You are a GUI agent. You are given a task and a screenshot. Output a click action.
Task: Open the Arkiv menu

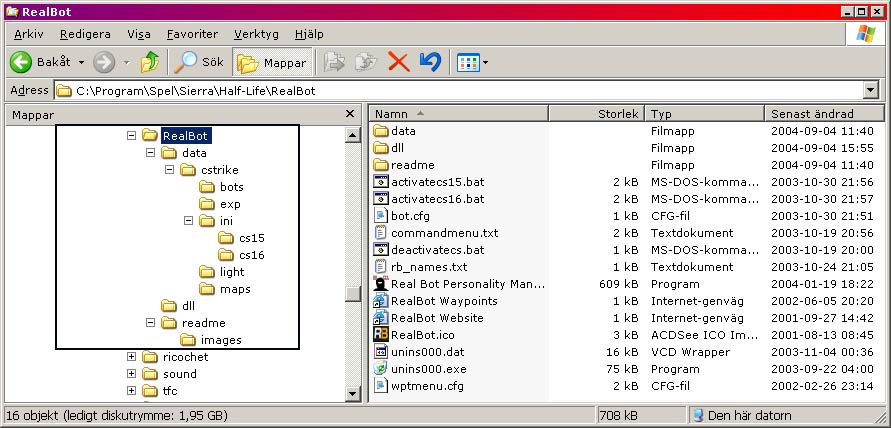(x=29, y=34)
